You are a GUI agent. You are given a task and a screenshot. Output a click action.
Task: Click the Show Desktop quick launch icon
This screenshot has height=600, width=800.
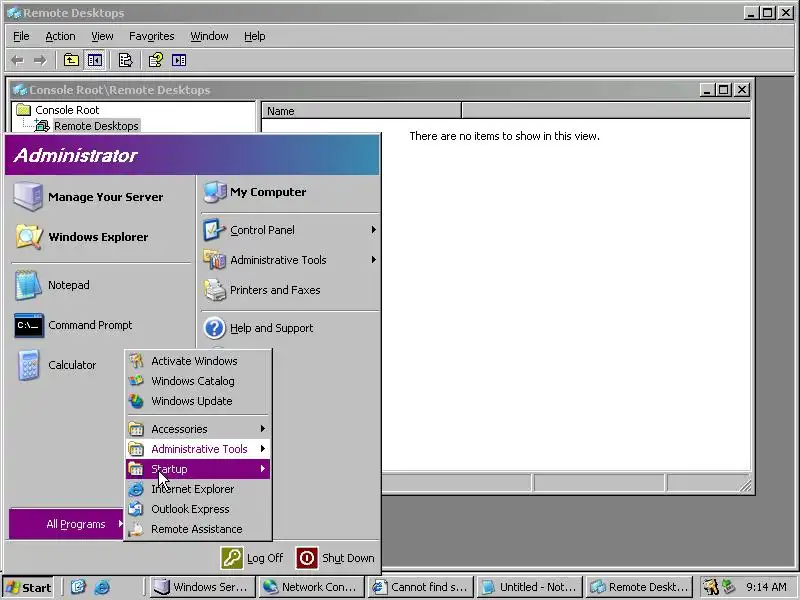(78, 587)
